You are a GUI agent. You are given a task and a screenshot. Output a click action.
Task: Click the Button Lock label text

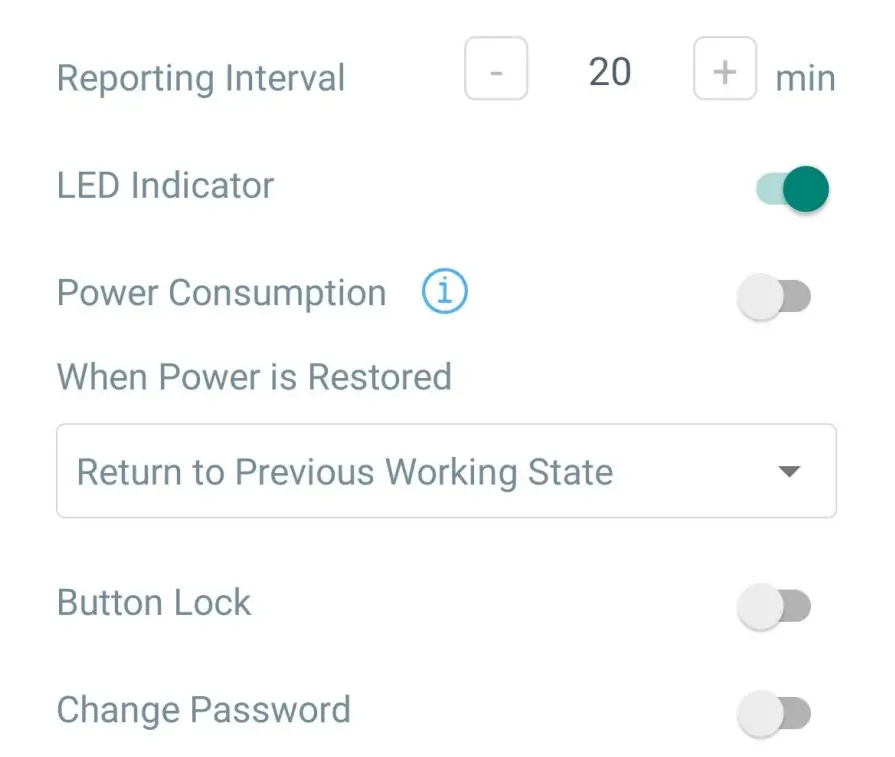153,603
